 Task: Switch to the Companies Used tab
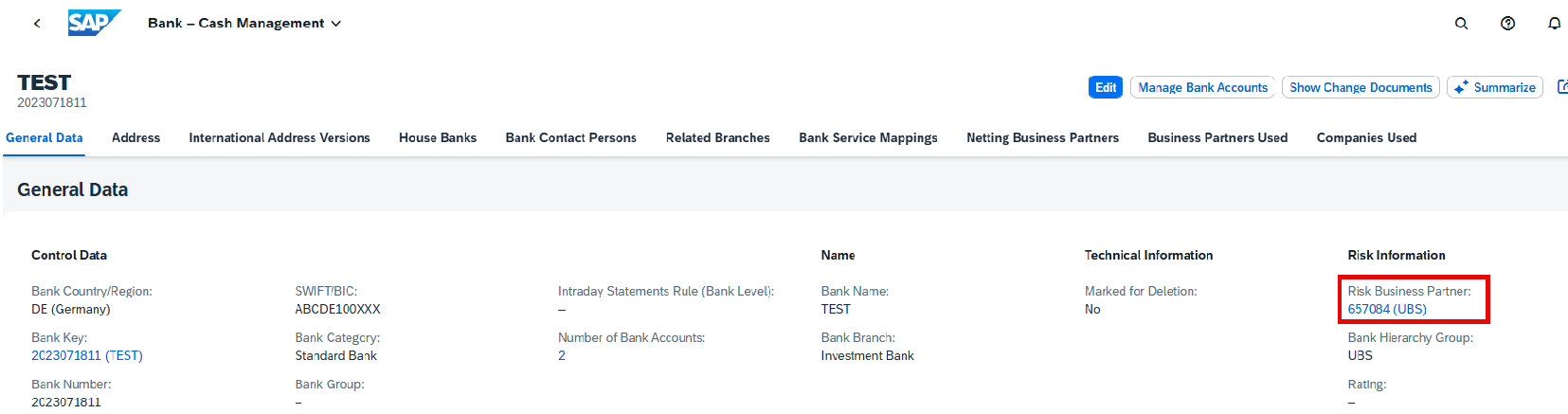tap(1366, 137)
